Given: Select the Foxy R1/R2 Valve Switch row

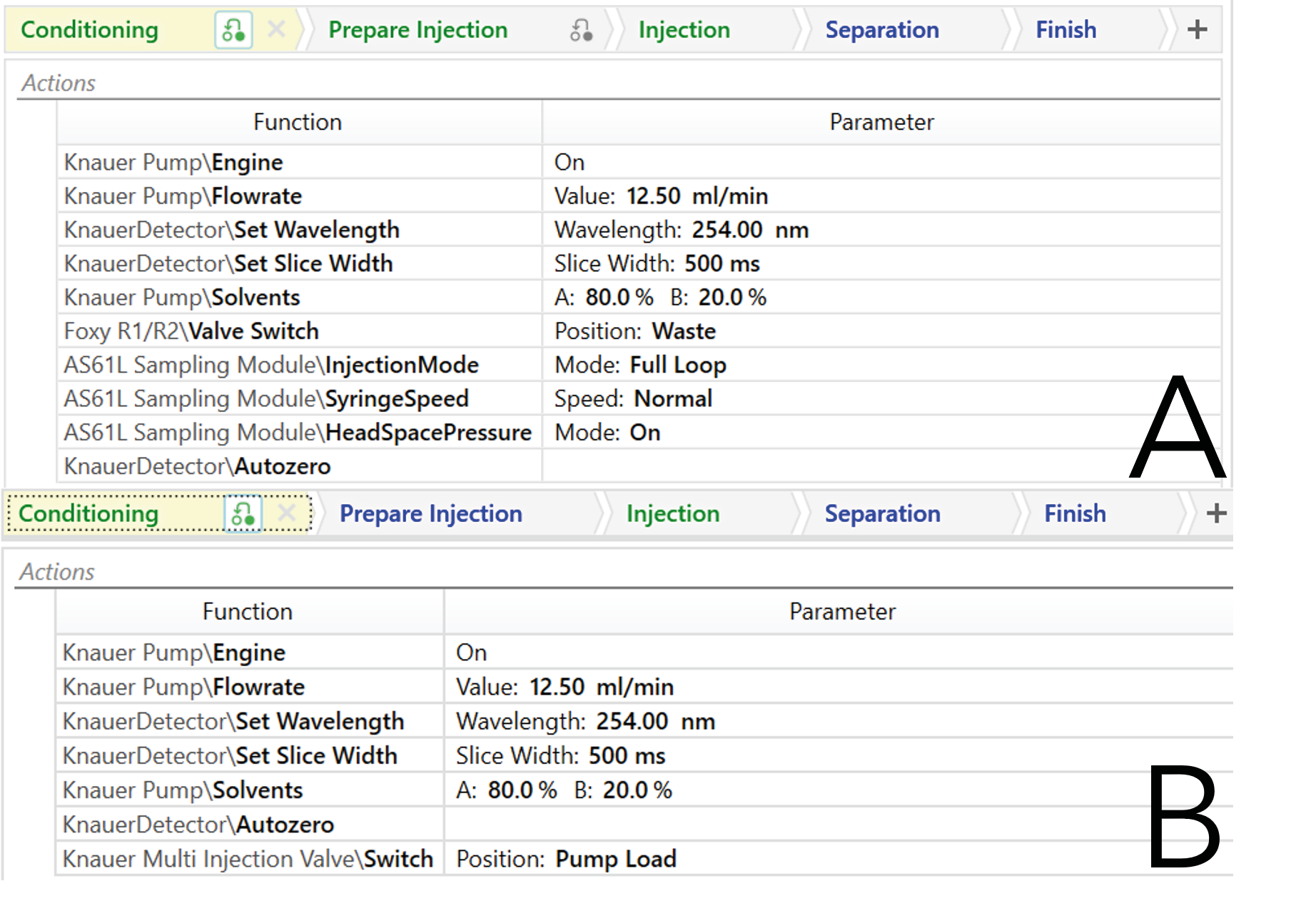Looking at the screenshot, I should [191, 331].
